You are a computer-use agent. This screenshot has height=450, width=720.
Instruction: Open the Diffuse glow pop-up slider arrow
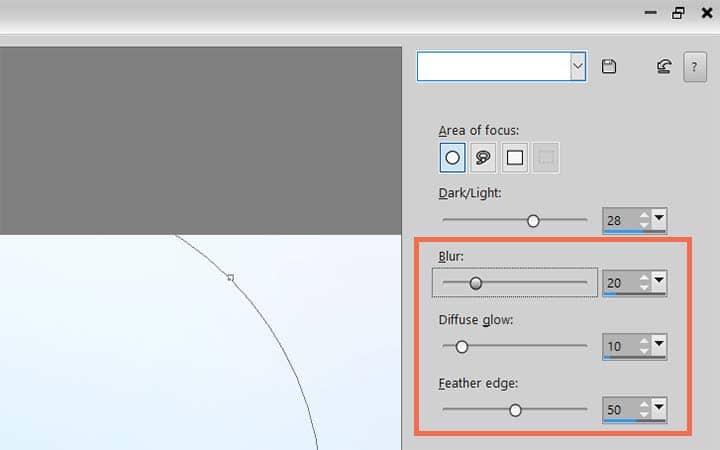pyautogui.click(x=659, y=343)
